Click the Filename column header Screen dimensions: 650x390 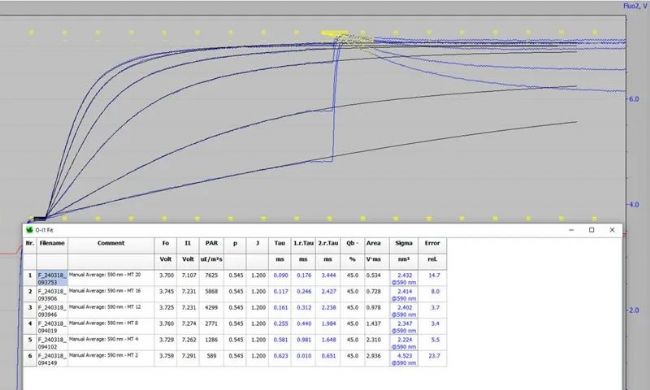click(52, 243)
